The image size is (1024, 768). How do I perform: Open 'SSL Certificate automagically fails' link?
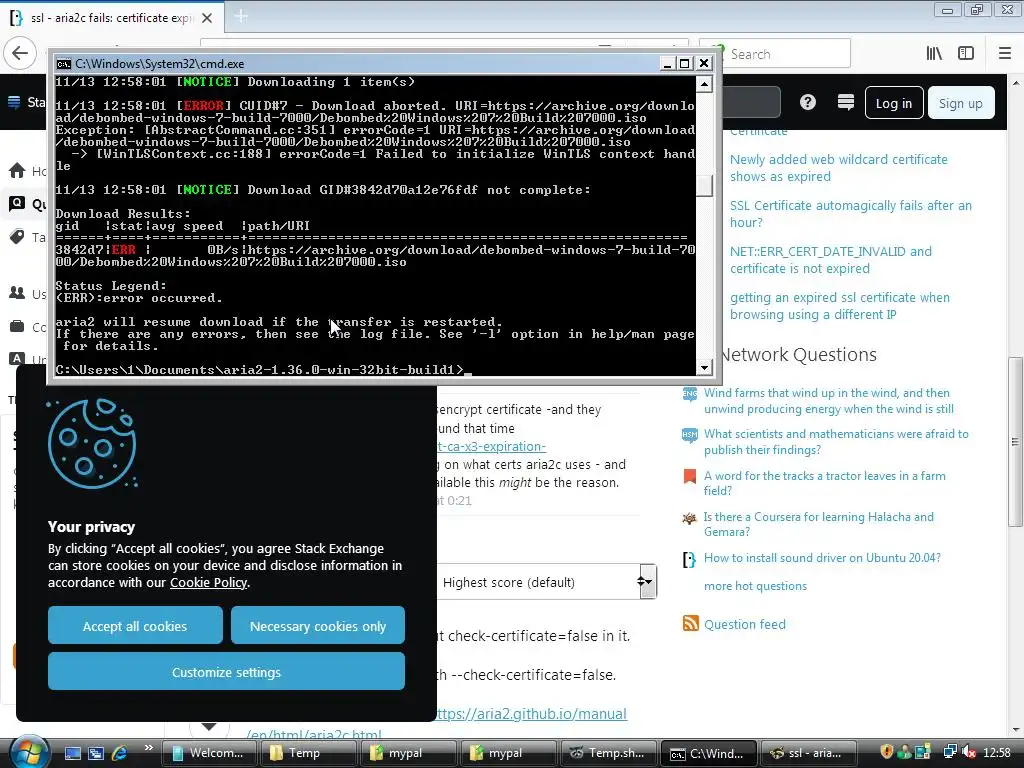[x=850, y=214]
